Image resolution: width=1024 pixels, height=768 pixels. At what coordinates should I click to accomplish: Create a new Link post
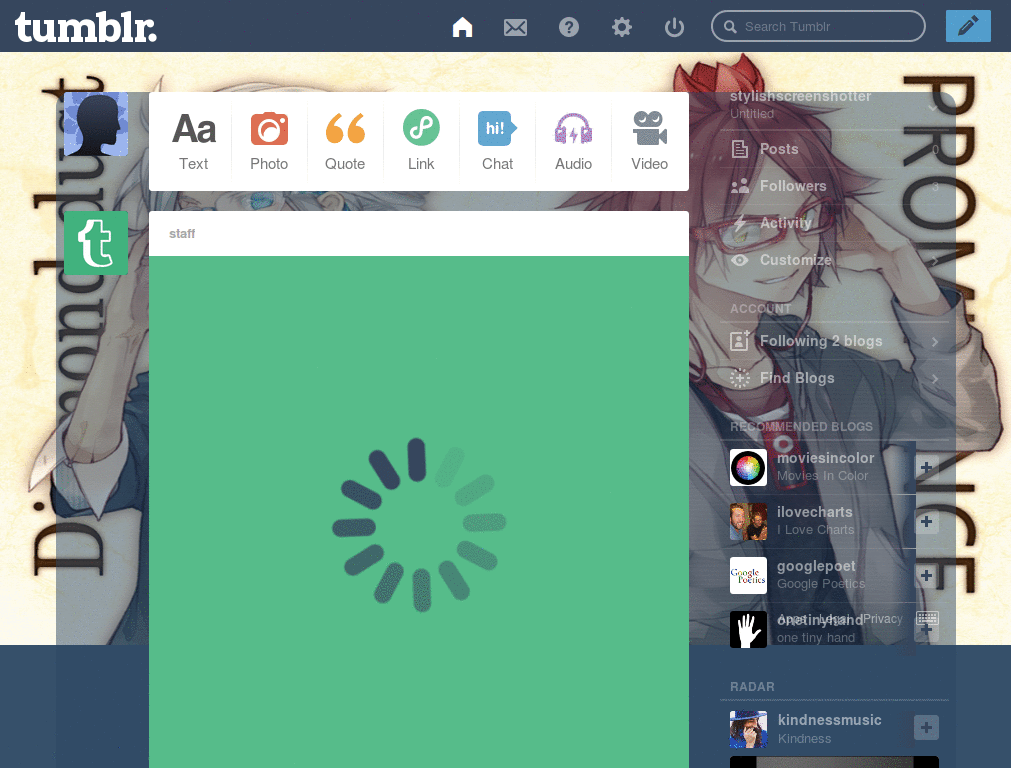point(421,142)
